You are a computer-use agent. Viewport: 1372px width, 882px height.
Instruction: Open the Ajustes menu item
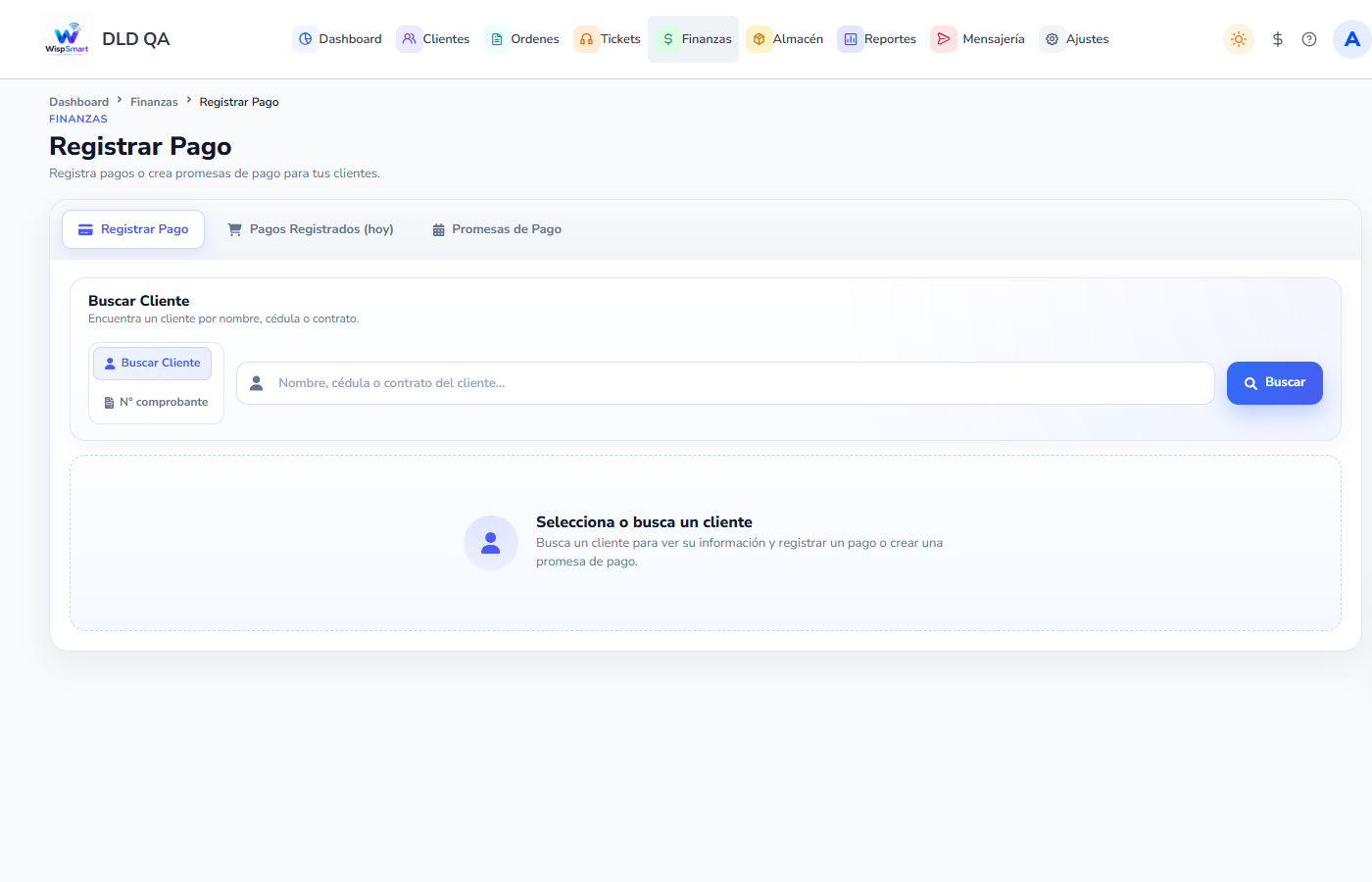[1075, 39]
